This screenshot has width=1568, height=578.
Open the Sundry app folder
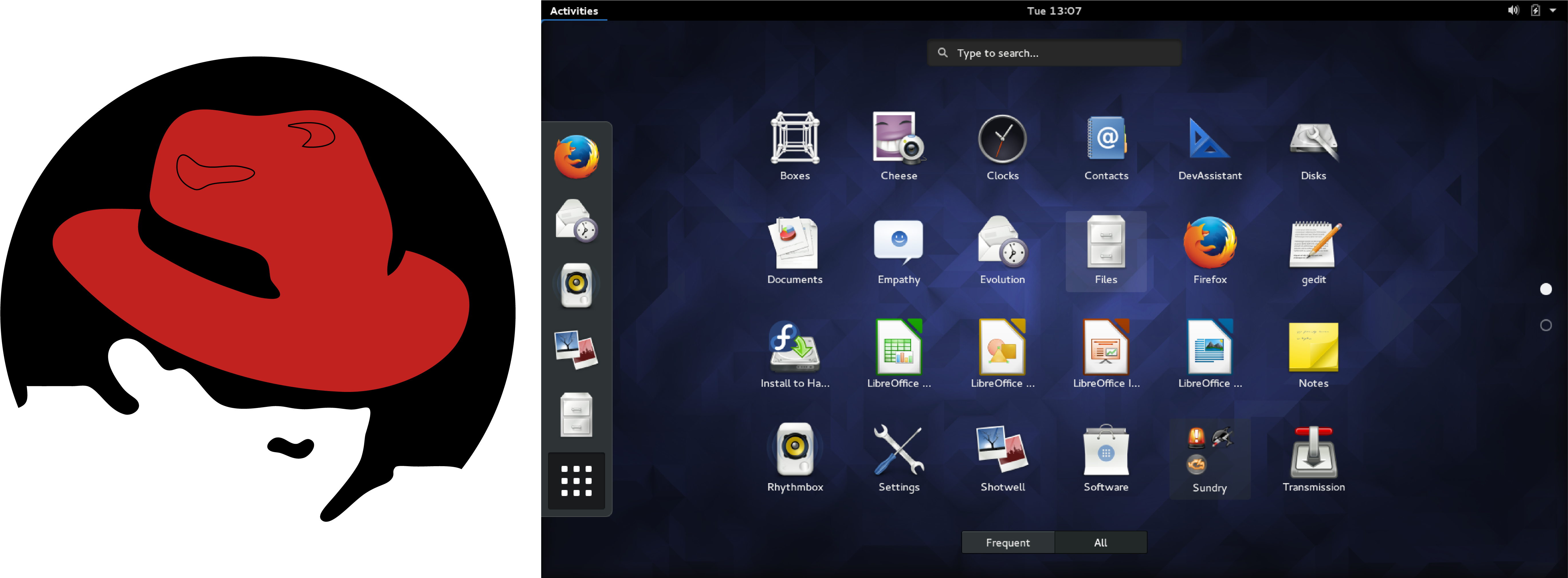1210,459
